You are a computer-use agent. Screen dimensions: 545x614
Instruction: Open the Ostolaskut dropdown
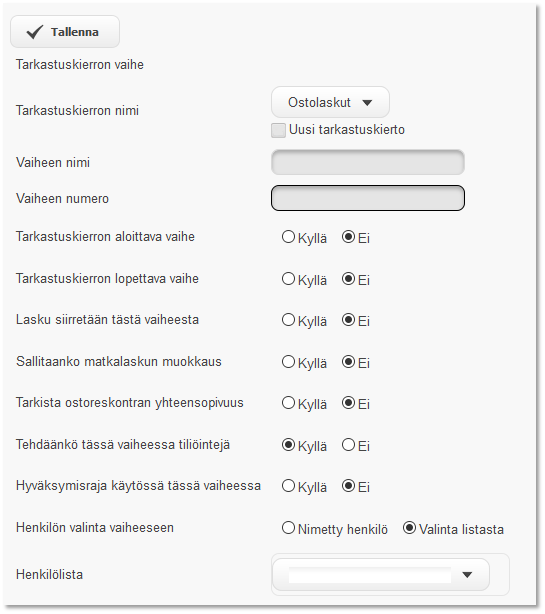pyautogui.click(x=330, y=102)
